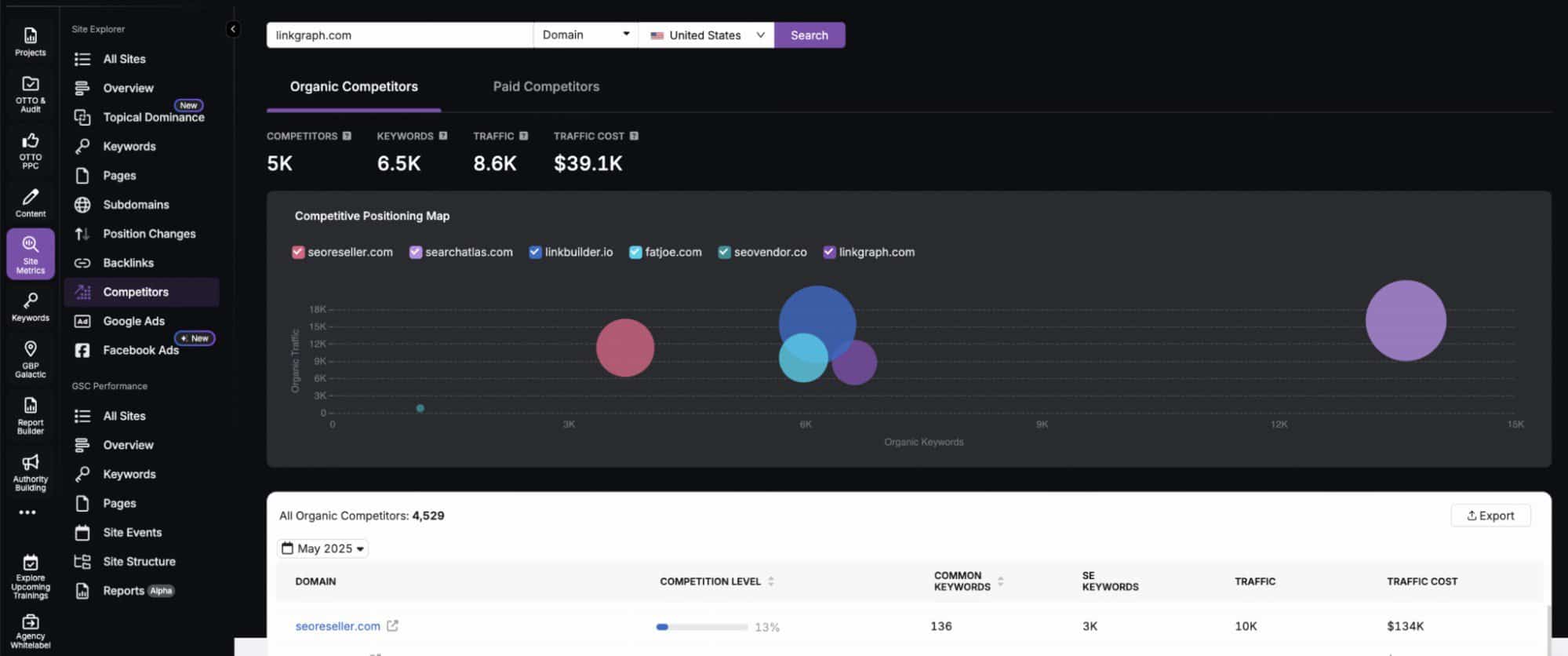
Task: Open GSC Performance Overview
Action: pyautogui.click(x=128, y=445)
